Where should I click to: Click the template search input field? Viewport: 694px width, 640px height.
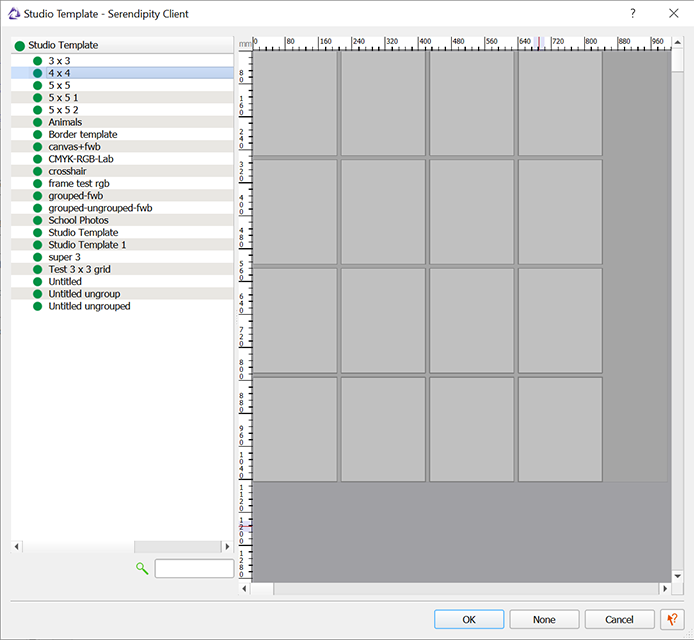pos(194,568)
